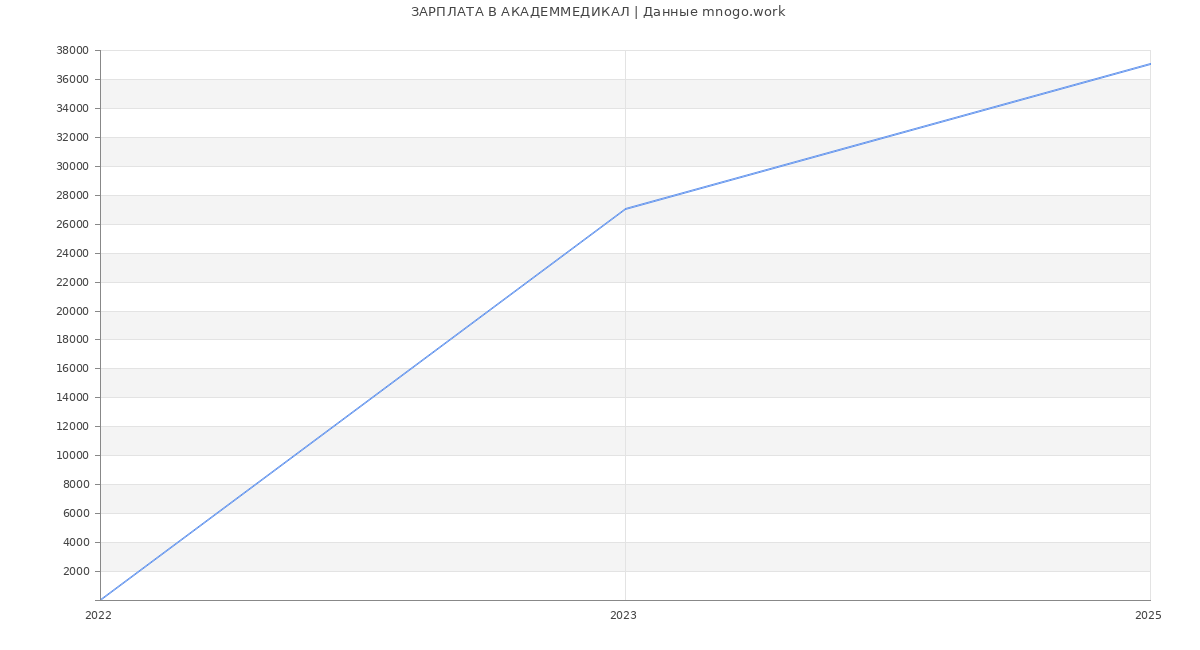This screenshot has width=1200, height=650.
Task: Click the 26000 y-axis value
Action: pos(72,225)
